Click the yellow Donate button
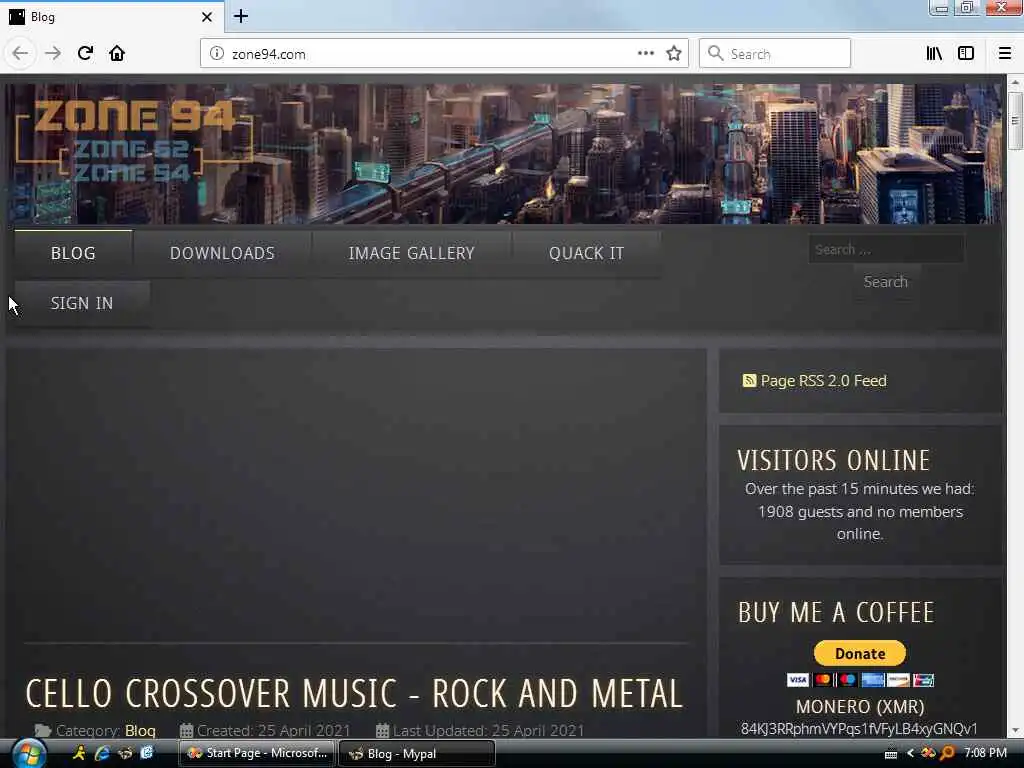The image size is (1024, 768). pyautogui.click(x=860, y=653)
